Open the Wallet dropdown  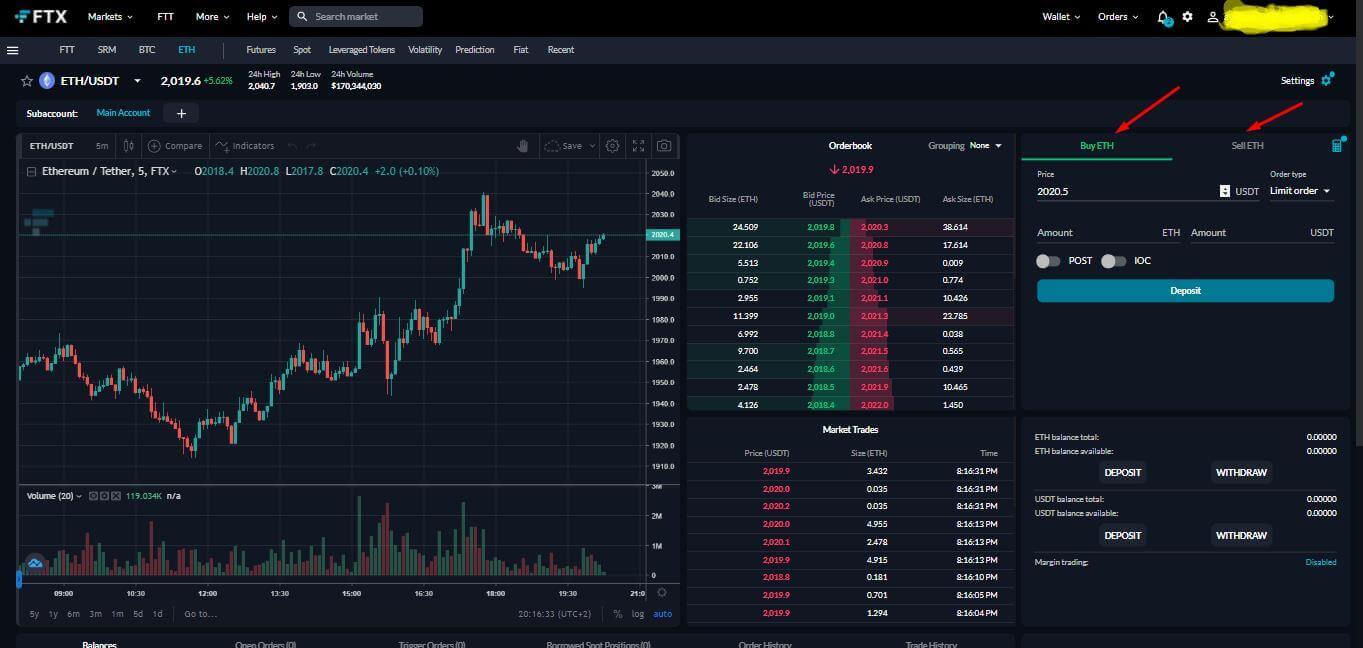(1061, 17)
